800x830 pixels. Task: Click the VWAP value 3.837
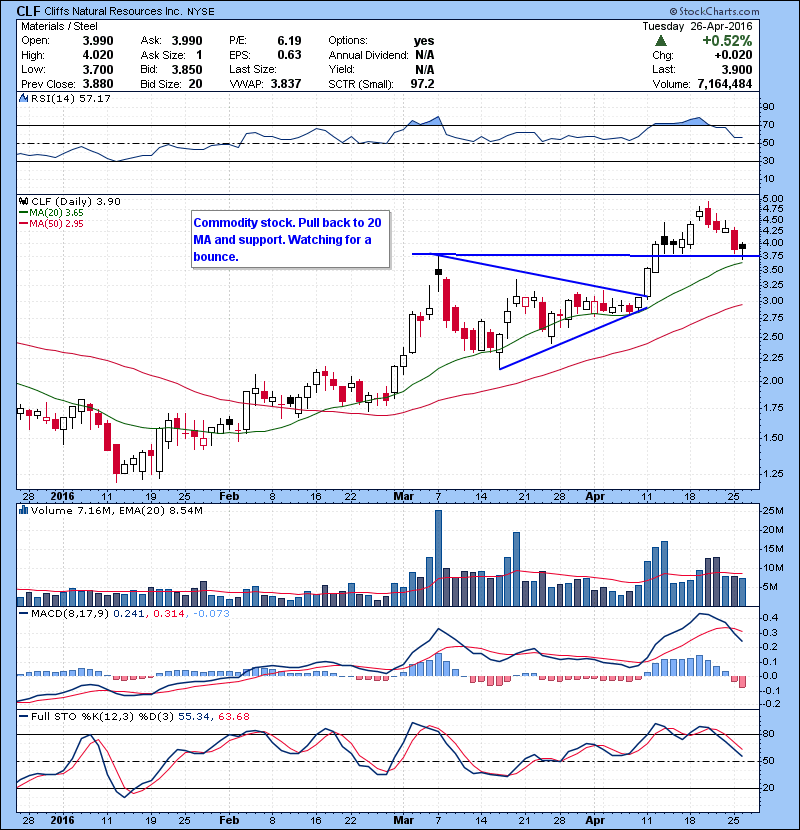[x=286, y=84]
